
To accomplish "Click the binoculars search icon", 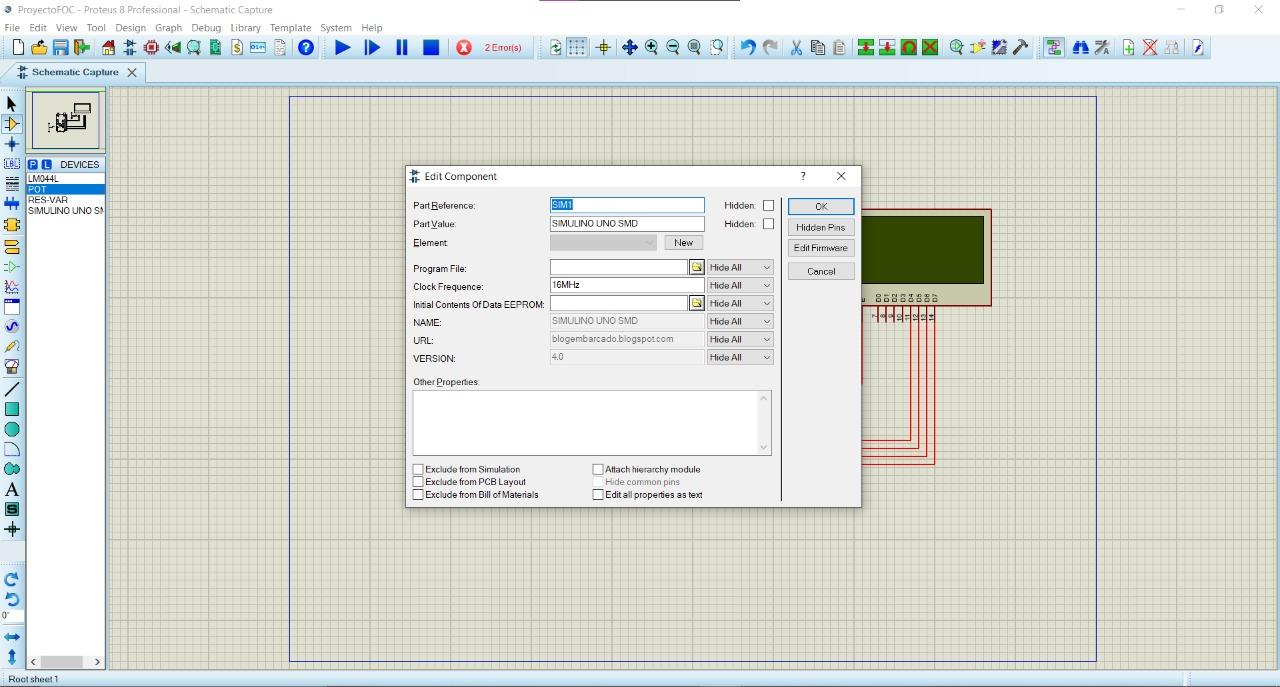I will 1080,47.
